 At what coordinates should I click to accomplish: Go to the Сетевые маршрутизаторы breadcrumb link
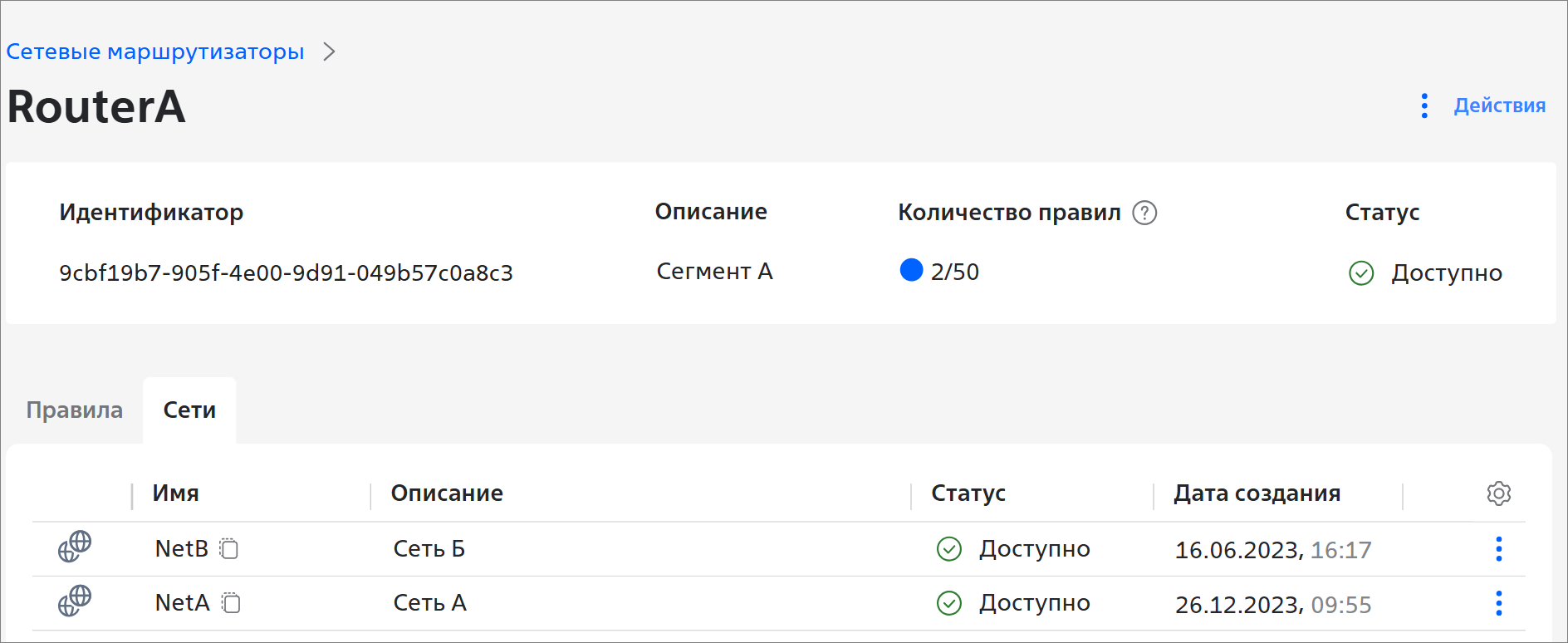(x=155, y=52)
